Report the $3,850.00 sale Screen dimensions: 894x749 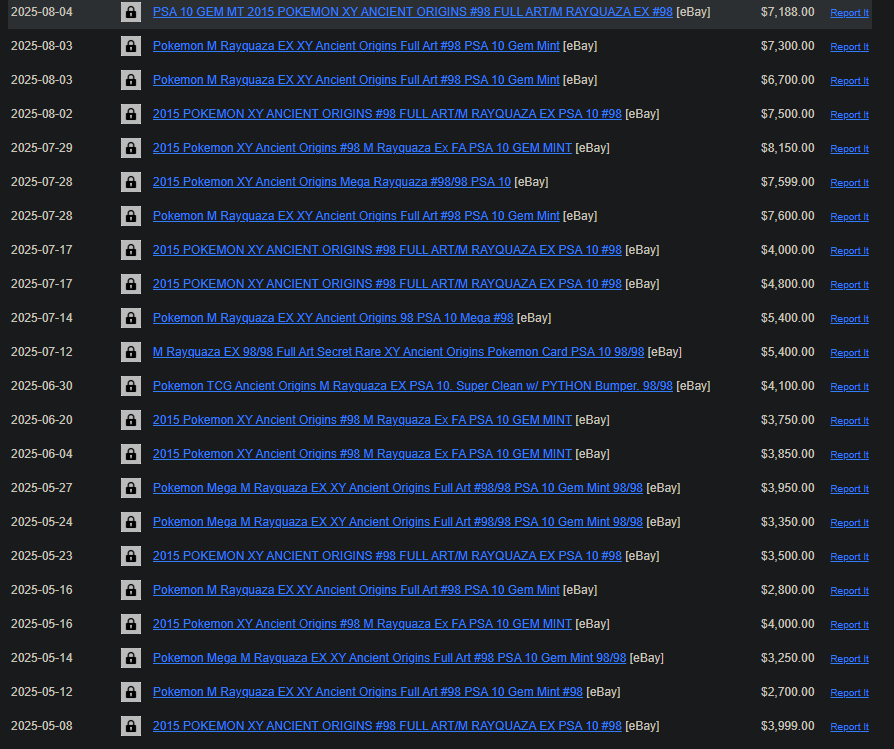pyautogui.click(x=850, y=455)
